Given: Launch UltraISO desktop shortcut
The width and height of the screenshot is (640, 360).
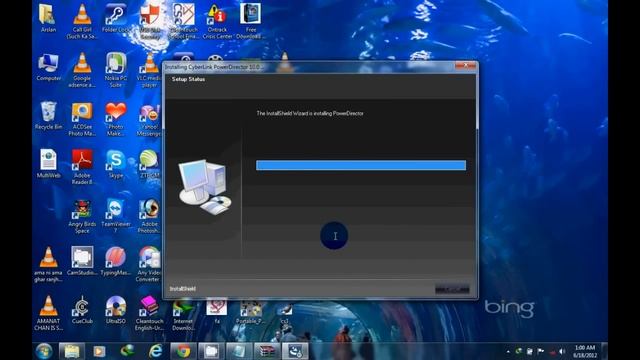Looking at the screenshot, I should [x=116, y=310].
